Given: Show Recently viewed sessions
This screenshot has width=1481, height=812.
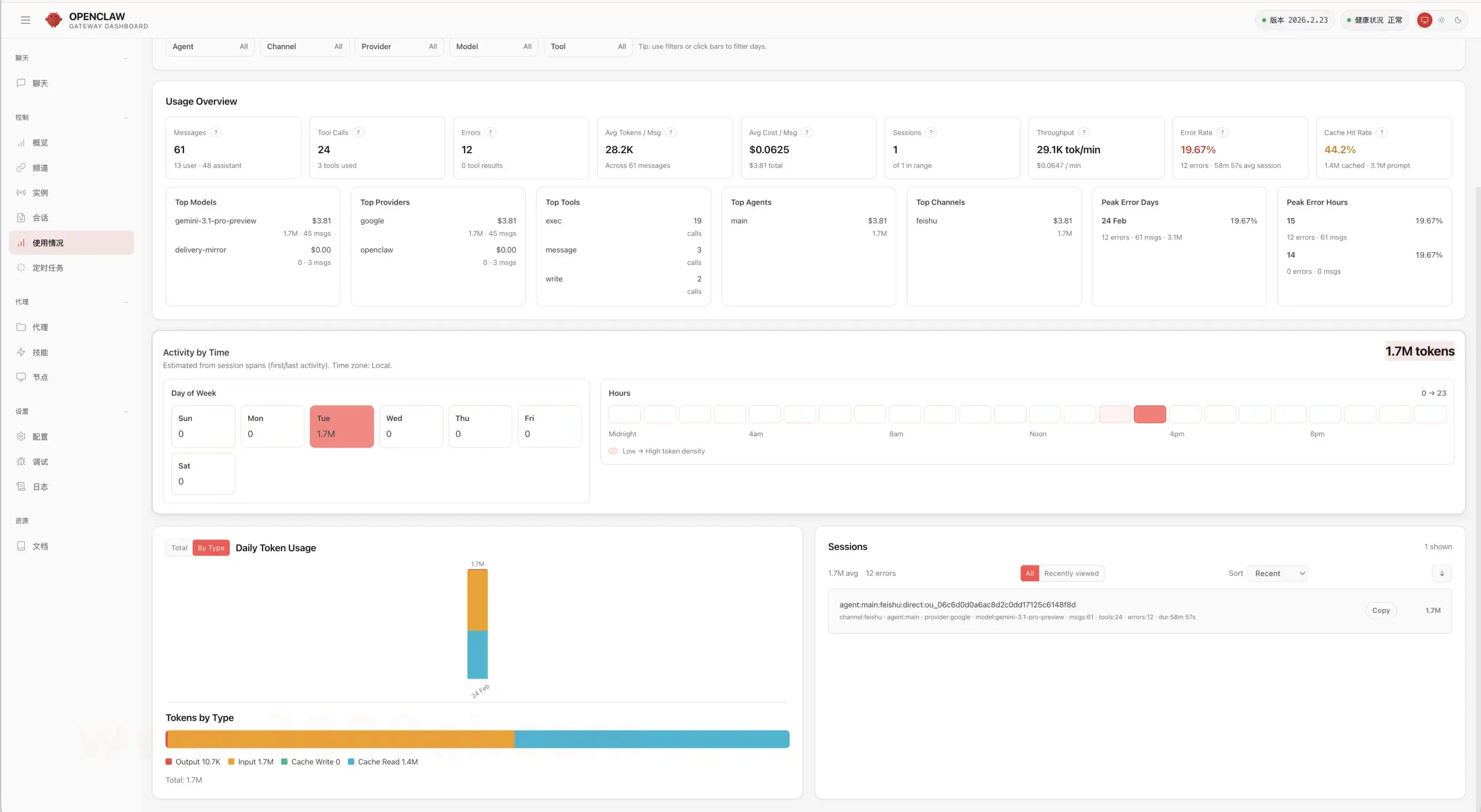Looking at the screenshot, I should (1071, 573).
